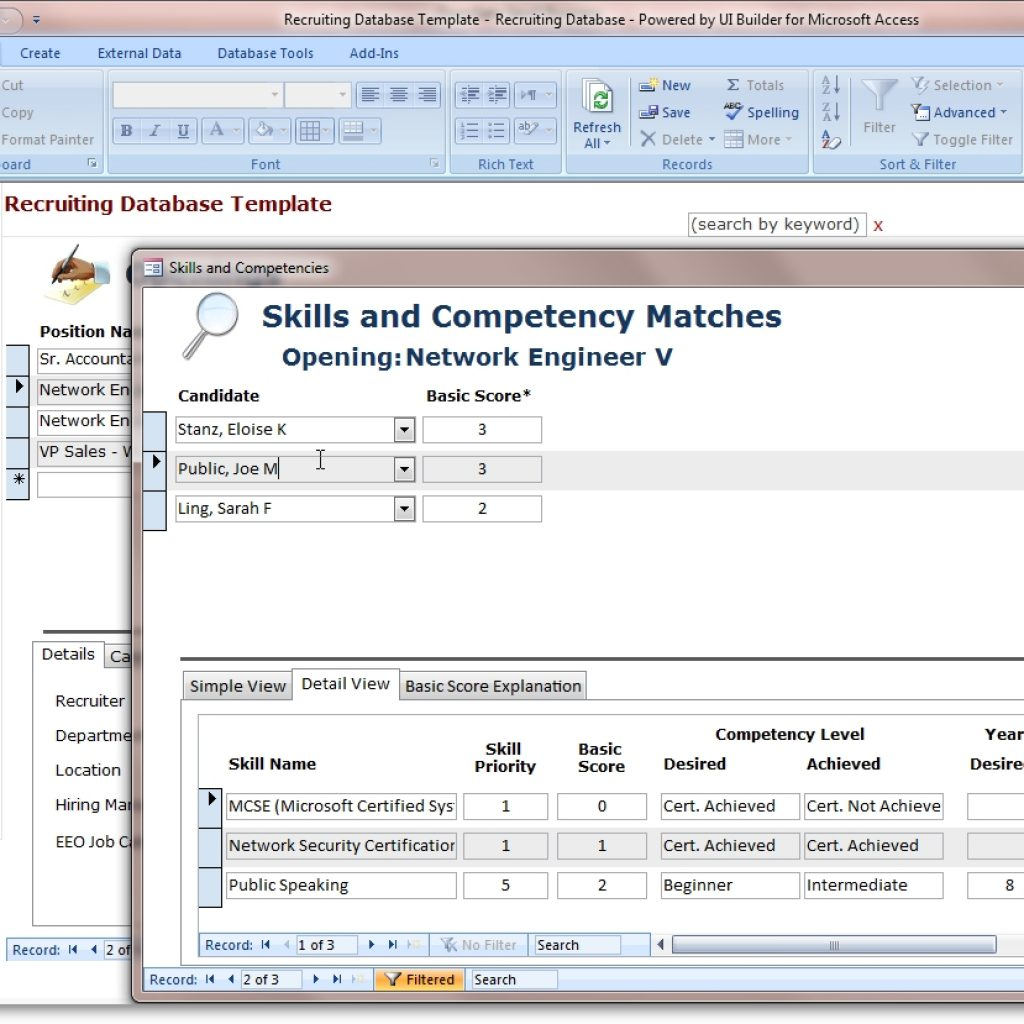Jump to last candidate record
The image size is (1024, 1024).
click(337, 980)
